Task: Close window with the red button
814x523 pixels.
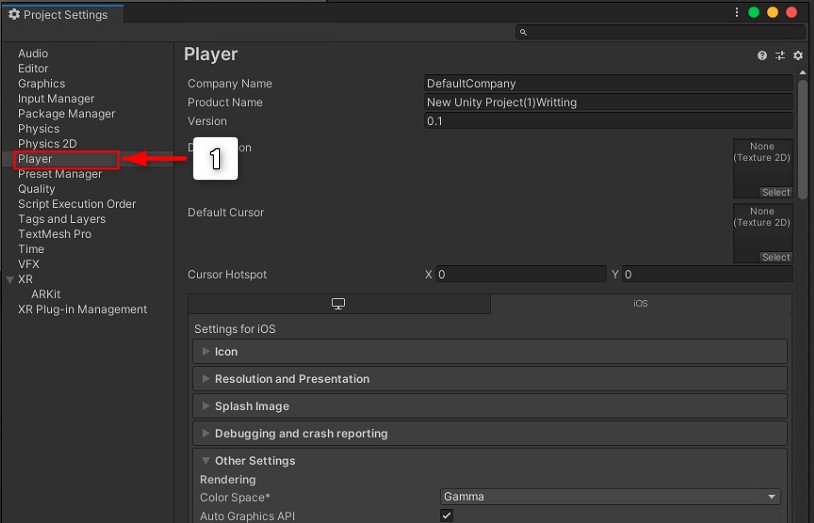Action: (791, 12)
